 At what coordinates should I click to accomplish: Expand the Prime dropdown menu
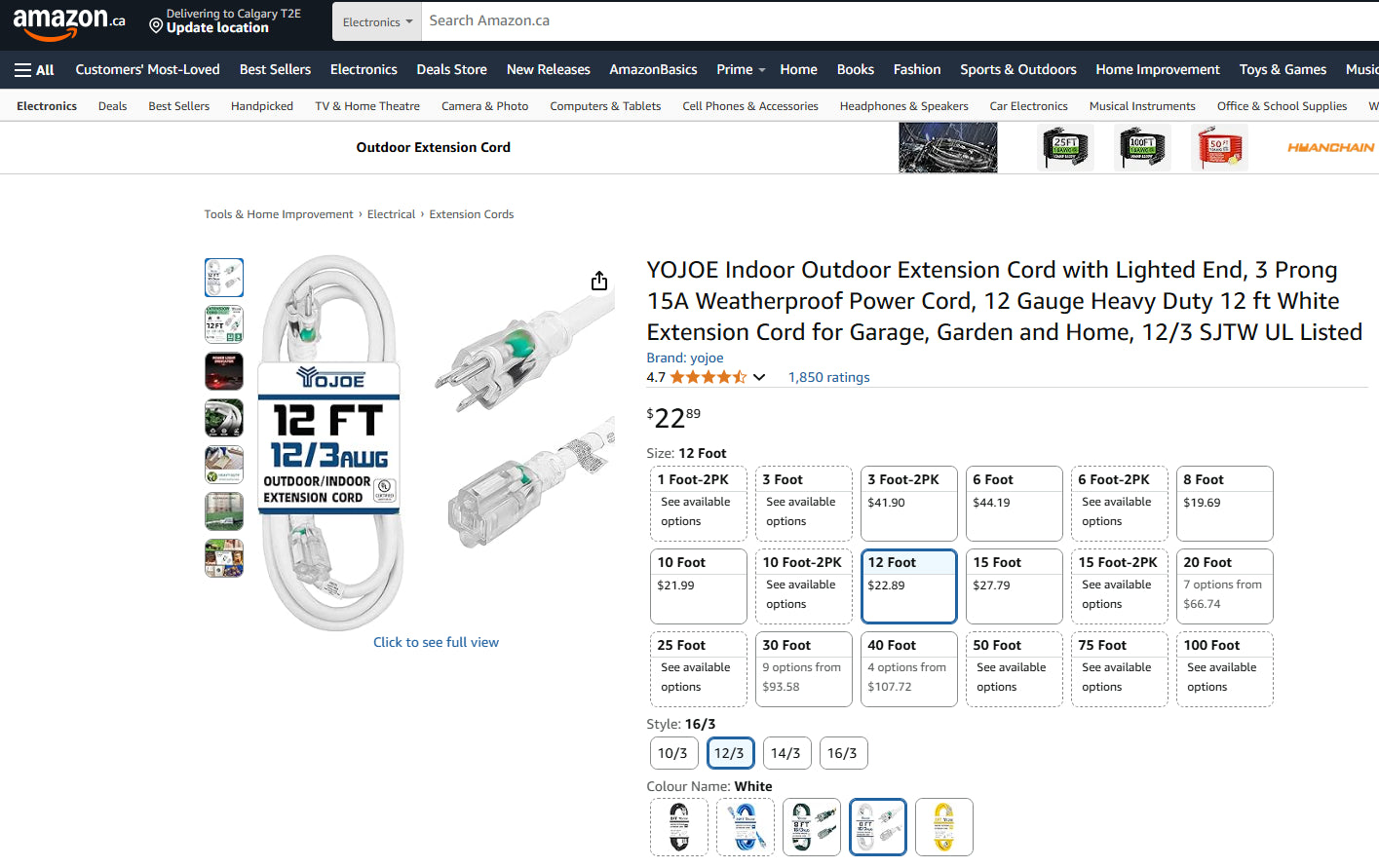741,70
